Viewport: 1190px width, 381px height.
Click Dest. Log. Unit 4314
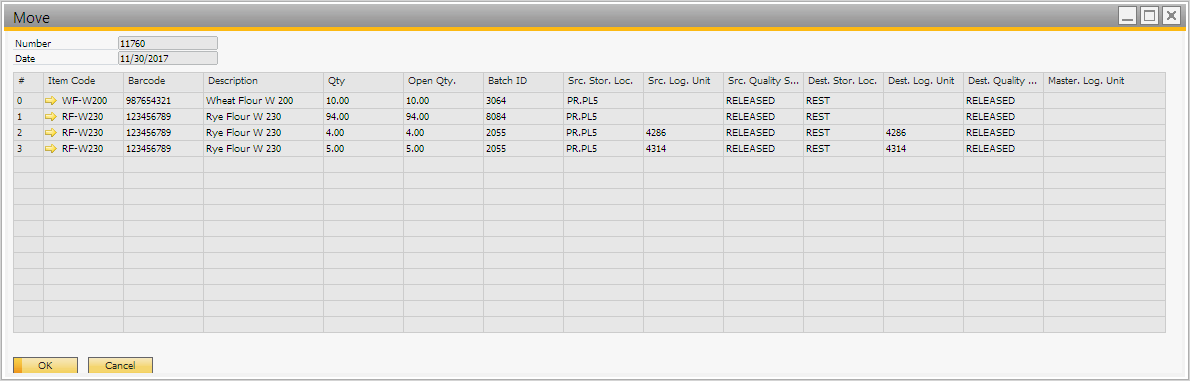click(923, 149)
